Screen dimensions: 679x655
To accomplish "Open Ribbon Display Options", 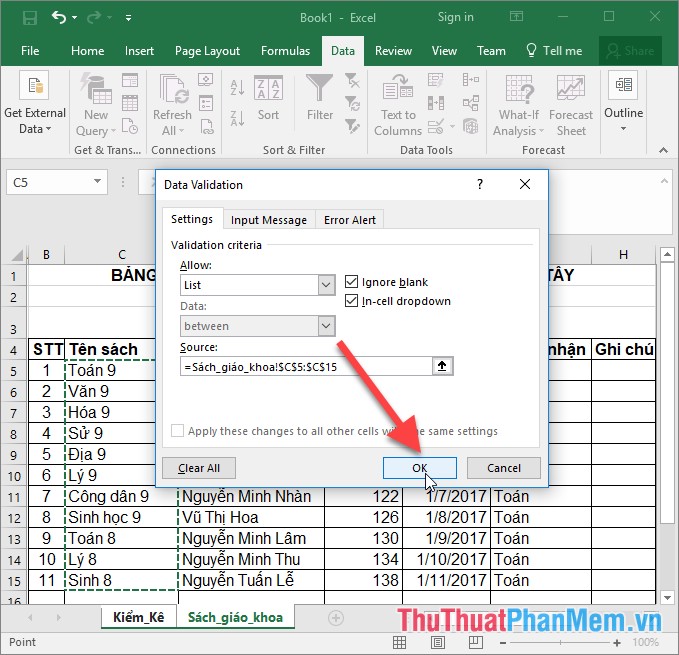I will (516, 17).
